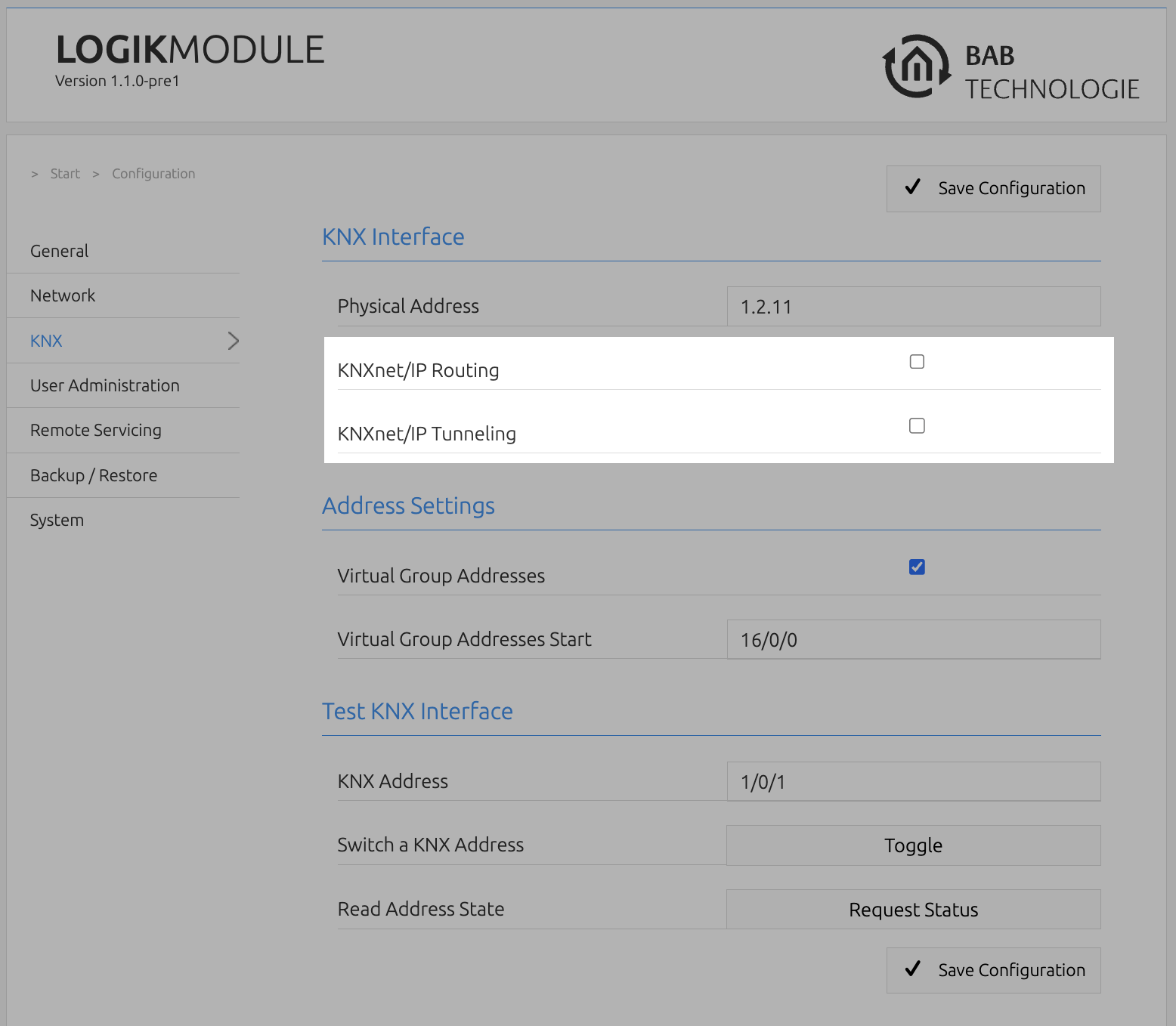The width and height of the screenshot is (1176, 1026).
Task: Click the LOGIKMODULE title logo
Action: [x=190, y=50]
